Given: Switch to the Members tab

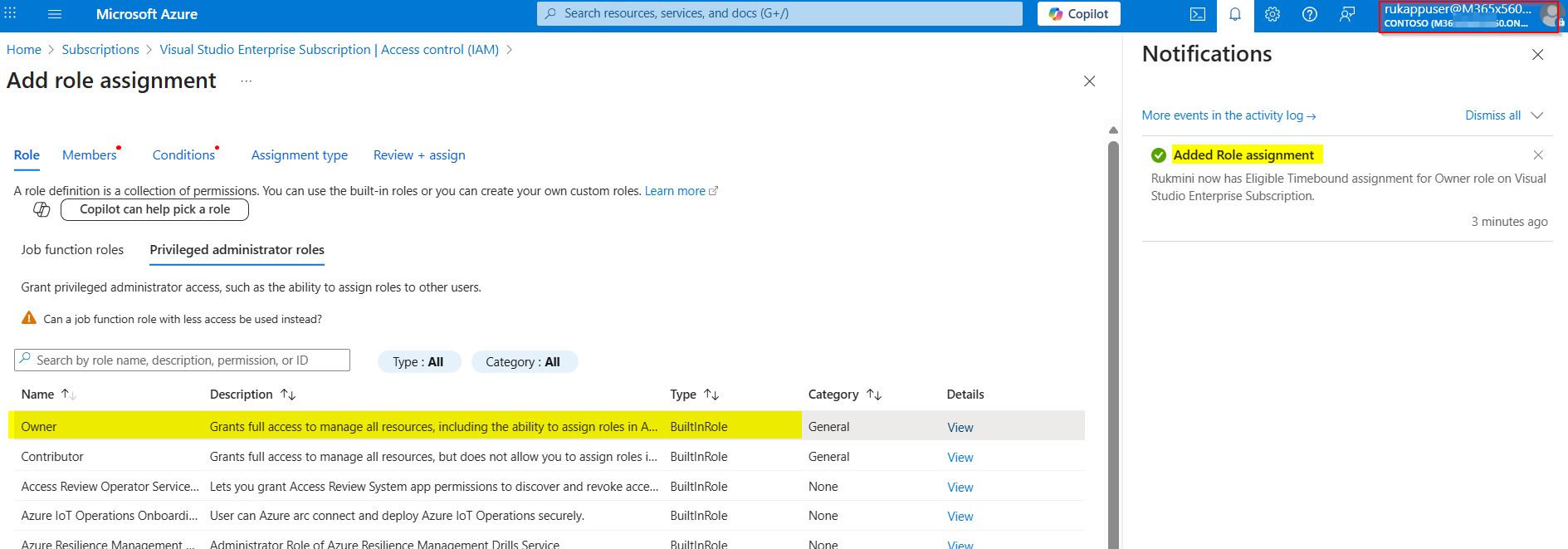Looking at the screenshot, I should point(90,155).
